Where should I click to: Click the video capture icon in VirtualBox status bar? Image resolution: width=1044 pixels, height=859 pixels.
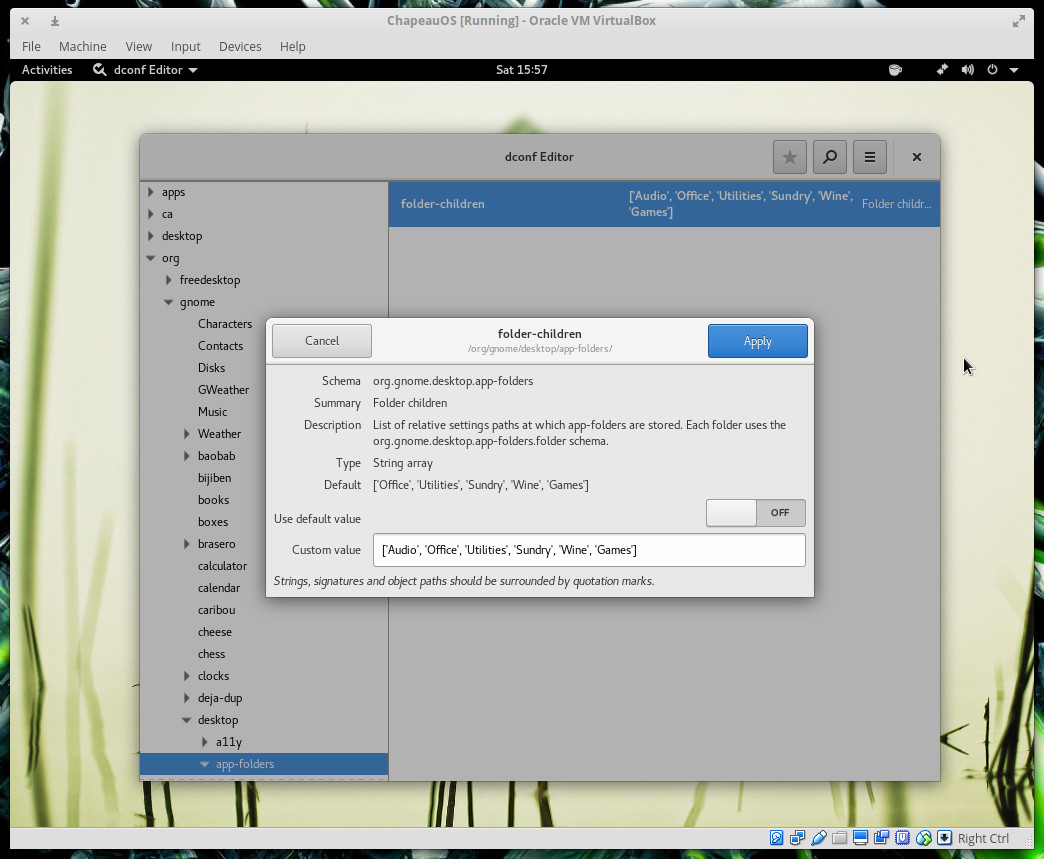pyautogui.click(x=882, y=838)
